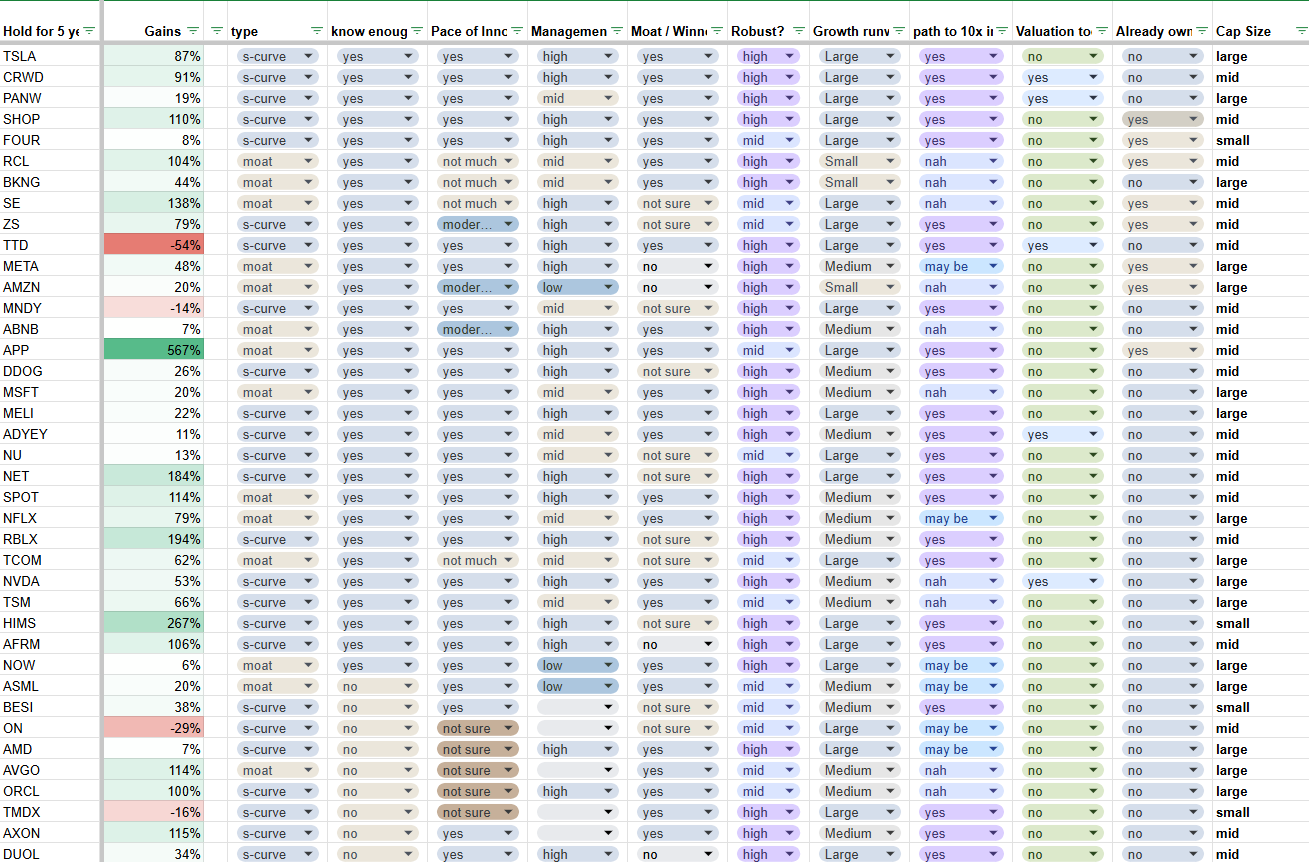Open filter icon on Hold for 5 ye column

(89, 31)
